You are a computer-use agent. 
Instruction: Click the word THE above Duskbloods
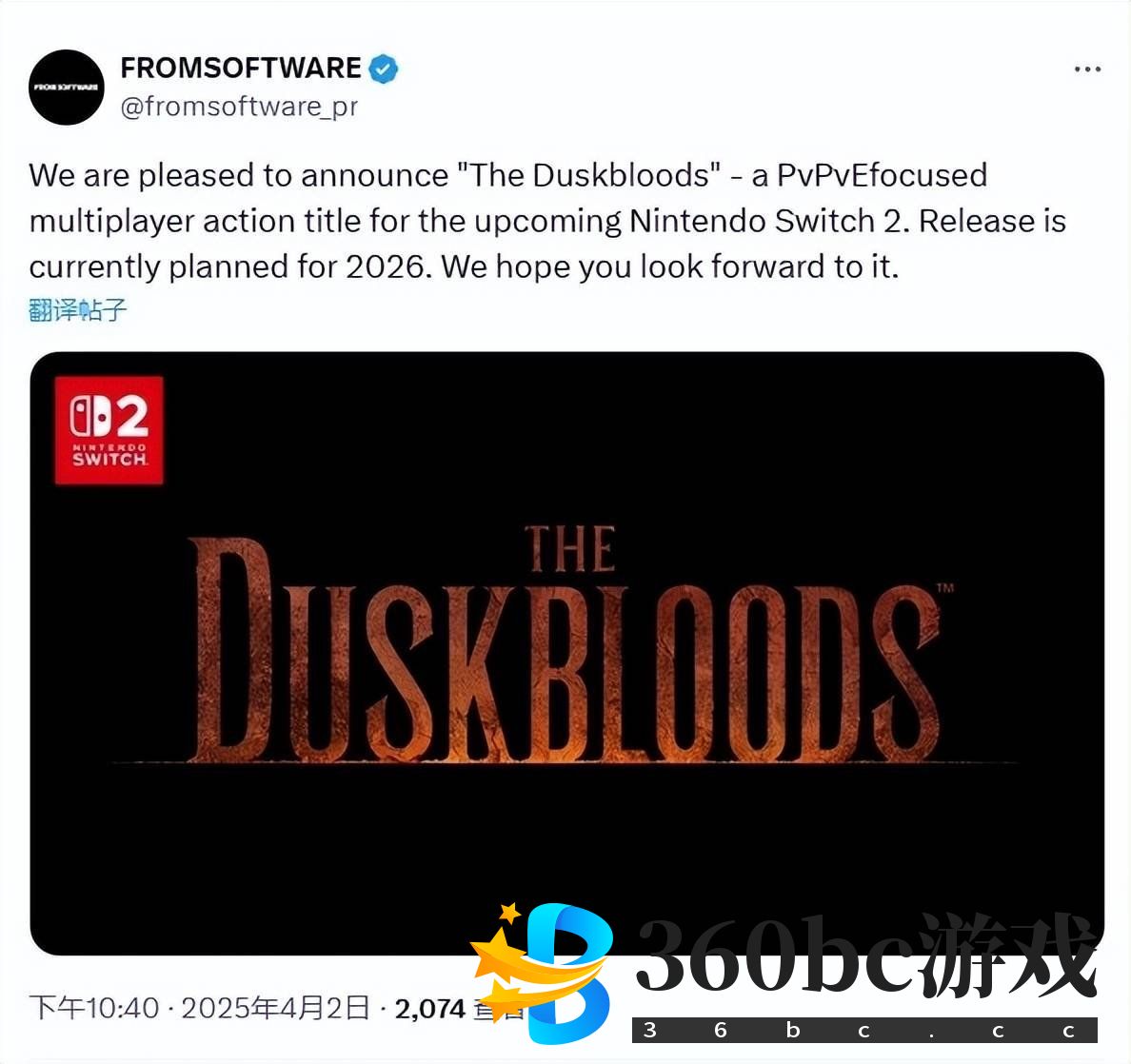(x=570, y=549)
